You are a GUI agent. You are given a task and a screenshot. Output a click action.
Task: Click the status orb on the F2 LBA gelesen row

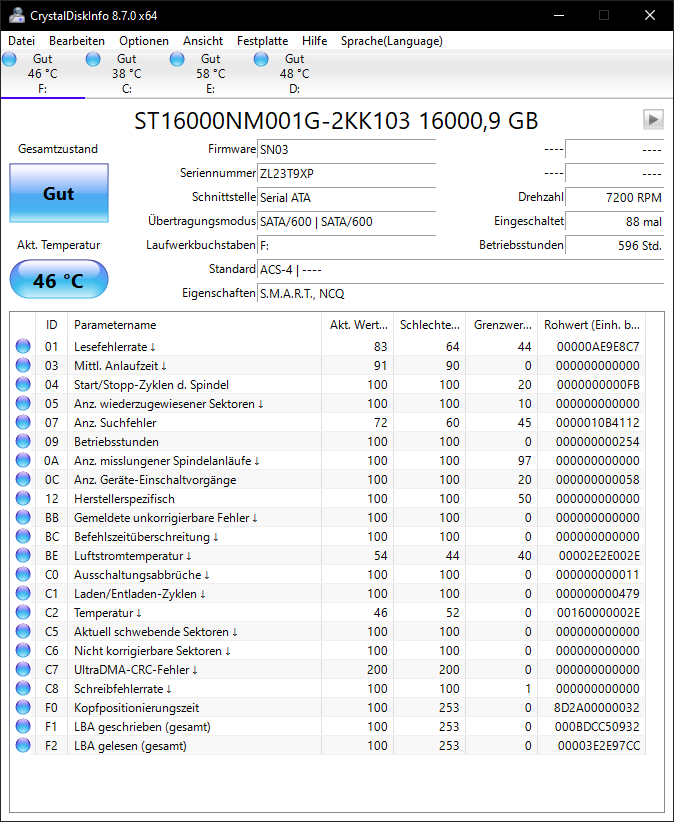point(23,745)
